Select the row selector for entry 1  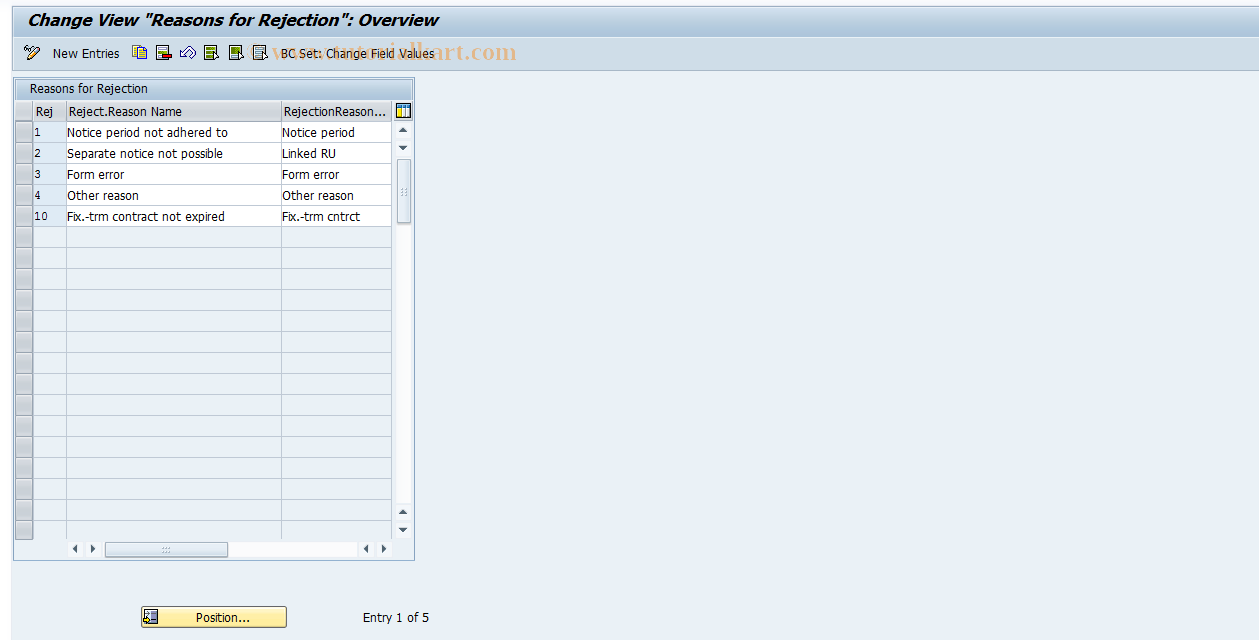click(x=24, y=132)
